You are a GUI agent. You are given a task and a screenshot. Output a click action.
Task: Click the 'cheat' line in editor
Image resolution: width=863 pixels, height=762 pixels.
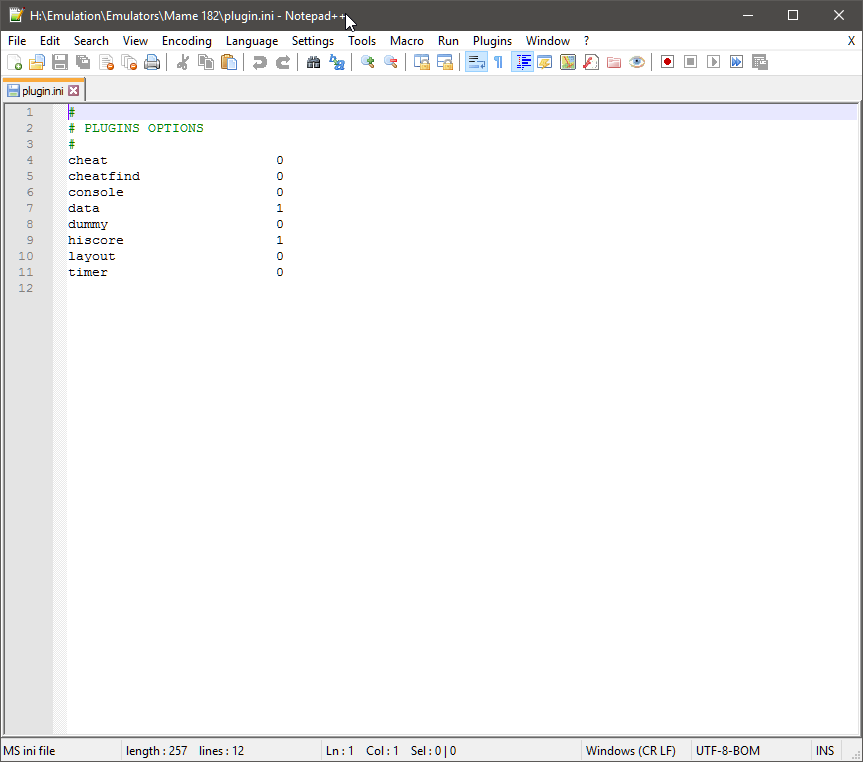click(x=88, y=160)
